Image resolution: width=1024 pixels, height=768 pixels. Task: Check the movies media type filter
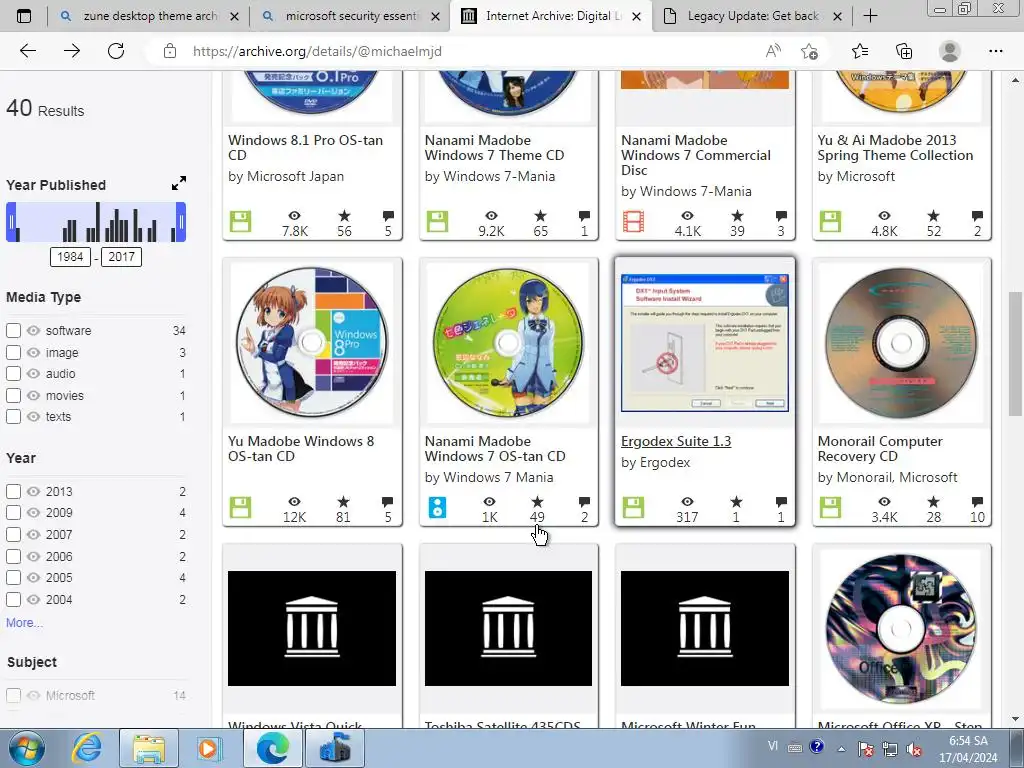14,396
